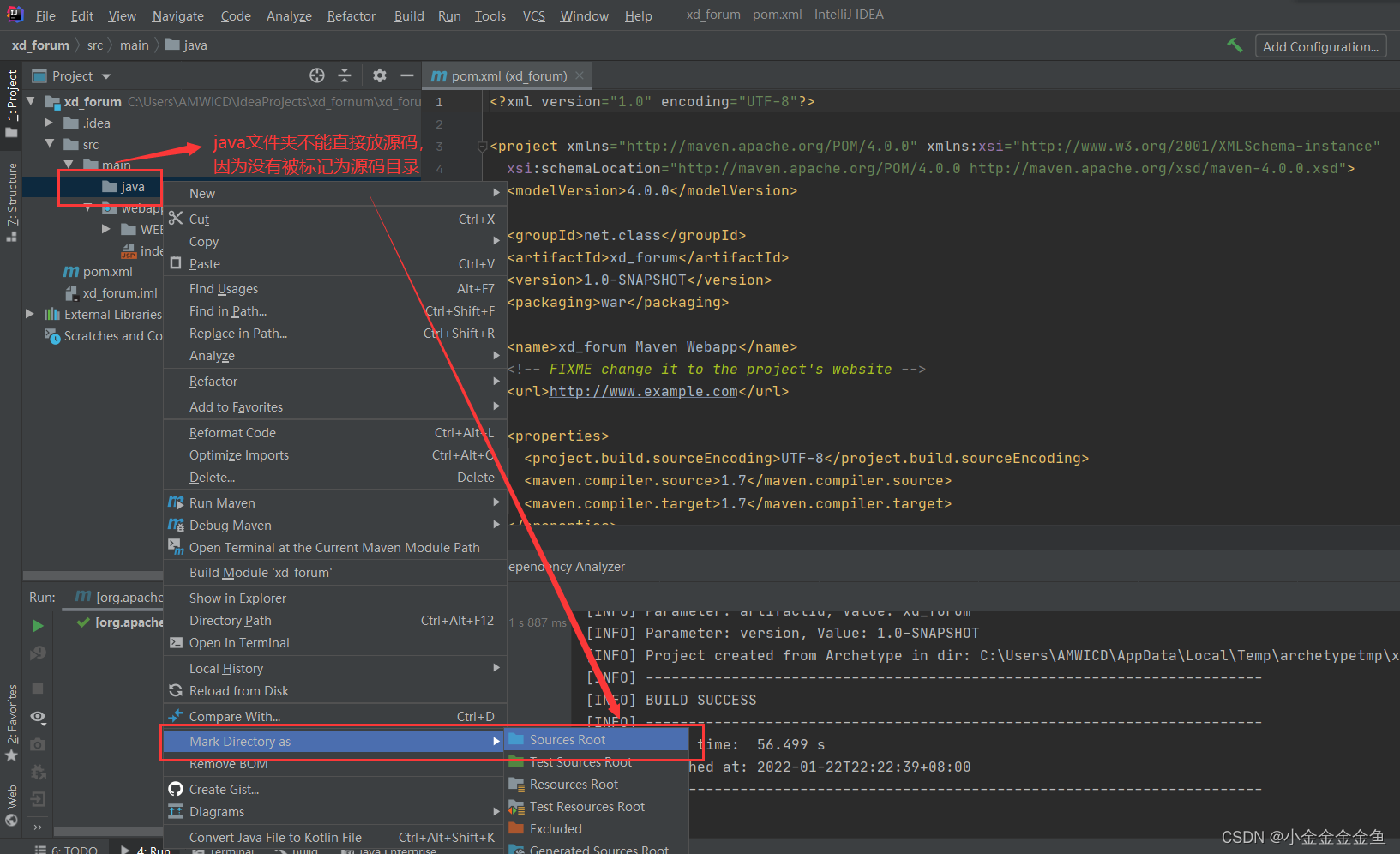Image resolution: width=1400 pixels, height=854 pixels.
Task: Open the 6: TODO tool window tab
Action: pos(67,849)
